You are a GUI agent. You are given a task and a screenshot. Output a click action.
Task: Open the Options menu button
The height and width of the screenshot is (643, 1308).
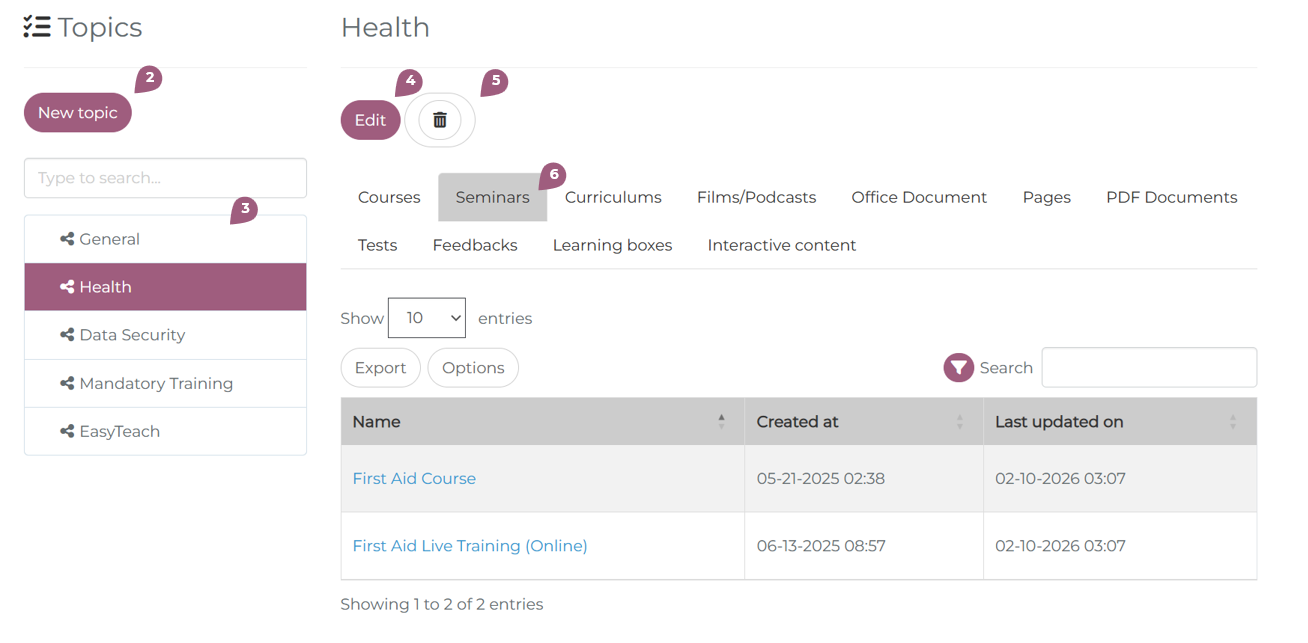click(x=473, y=368)
